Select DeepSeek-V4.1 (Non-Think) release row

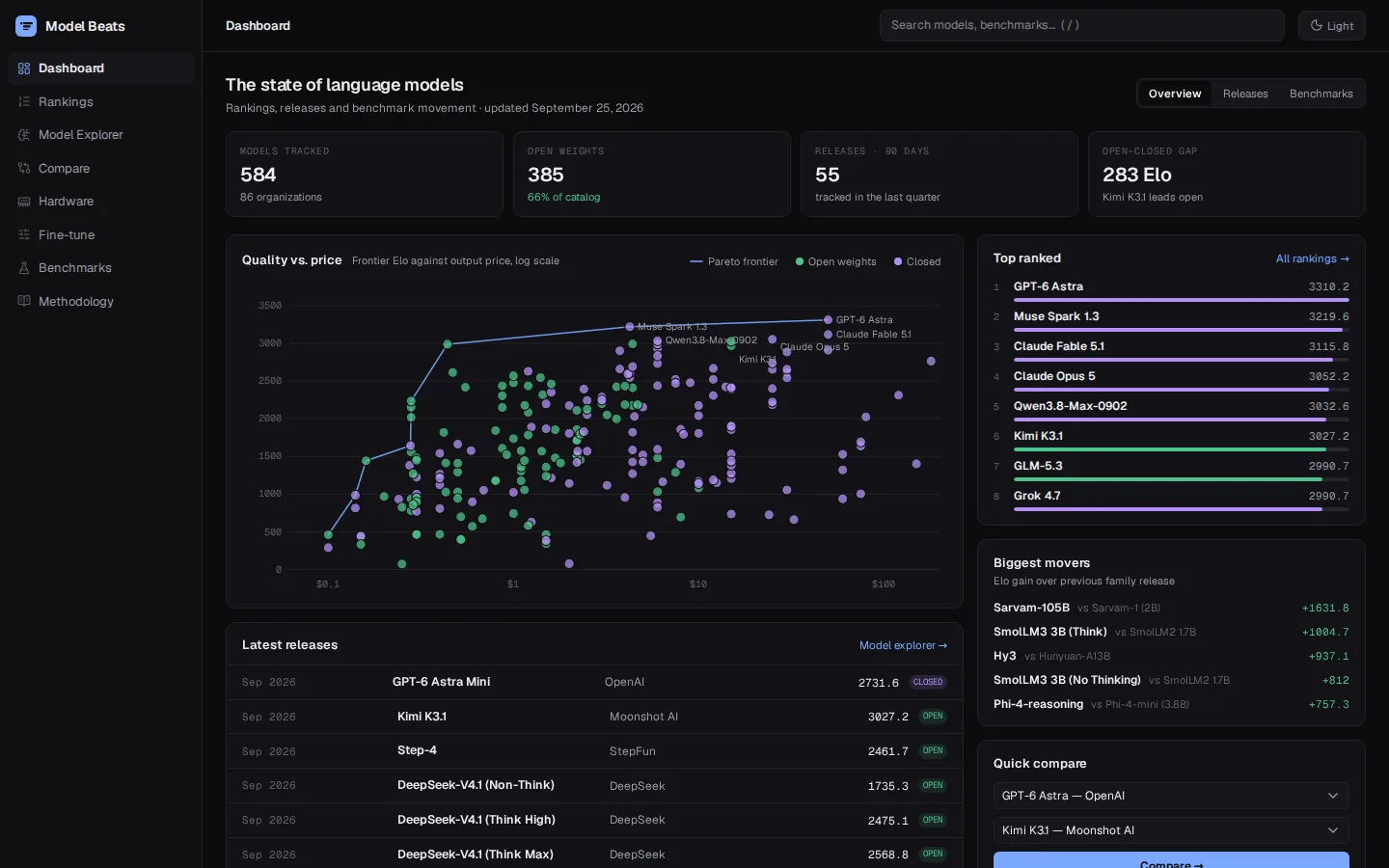[594, 786]
